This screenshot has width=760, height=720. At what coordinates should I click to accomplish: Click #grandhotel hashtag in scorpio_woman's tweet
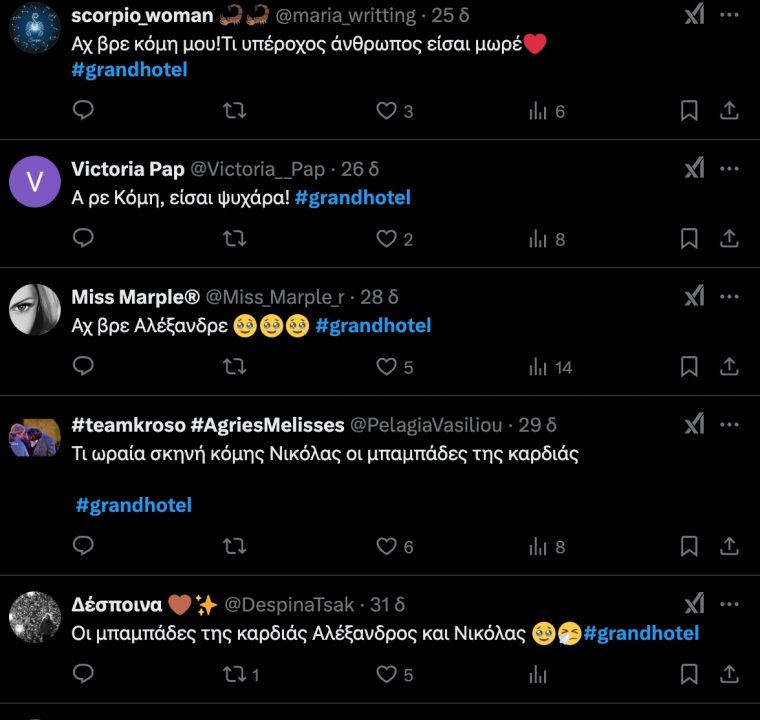point(129,69)
